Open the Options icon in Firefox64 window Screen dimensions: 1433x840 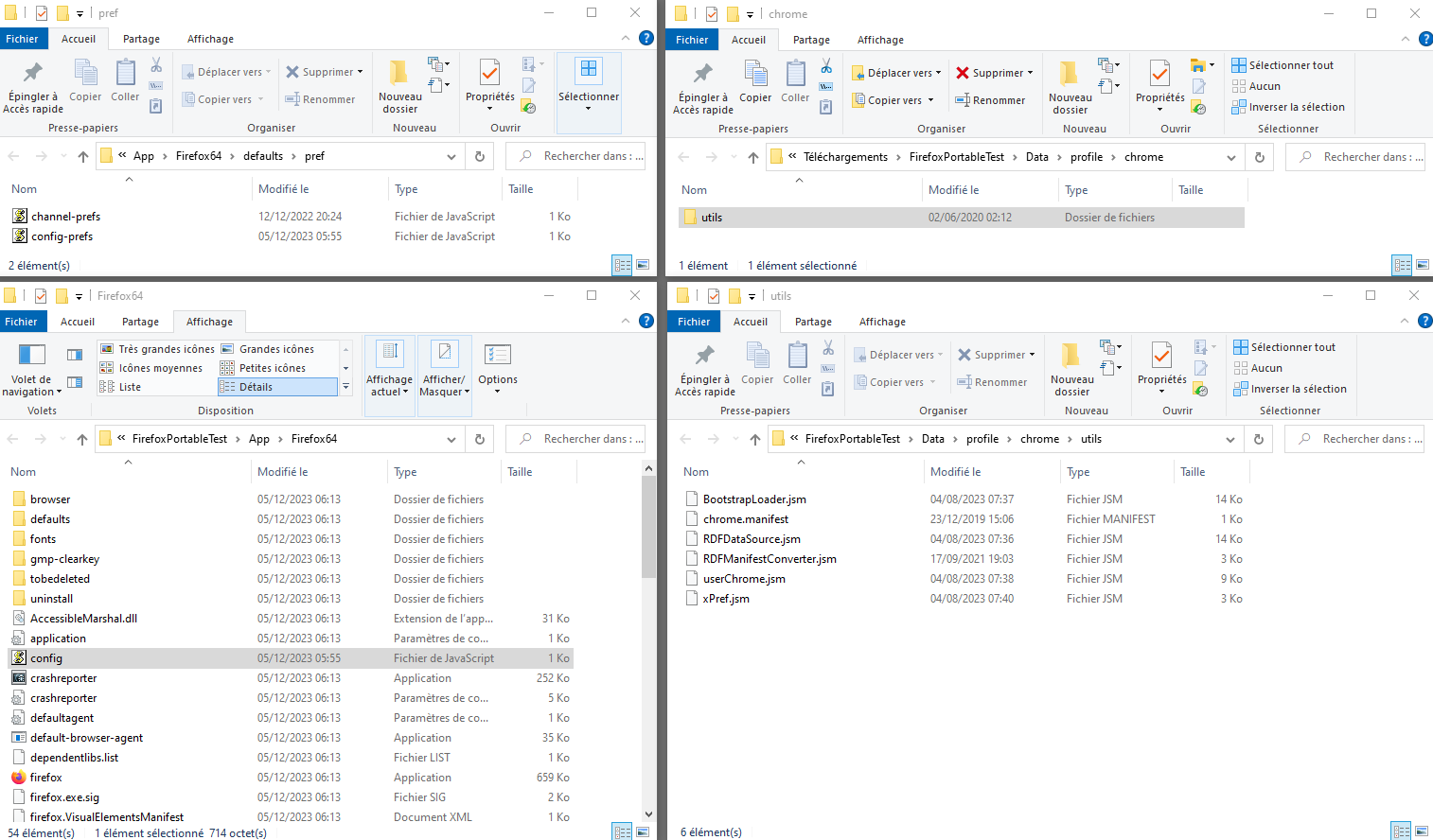498,367
